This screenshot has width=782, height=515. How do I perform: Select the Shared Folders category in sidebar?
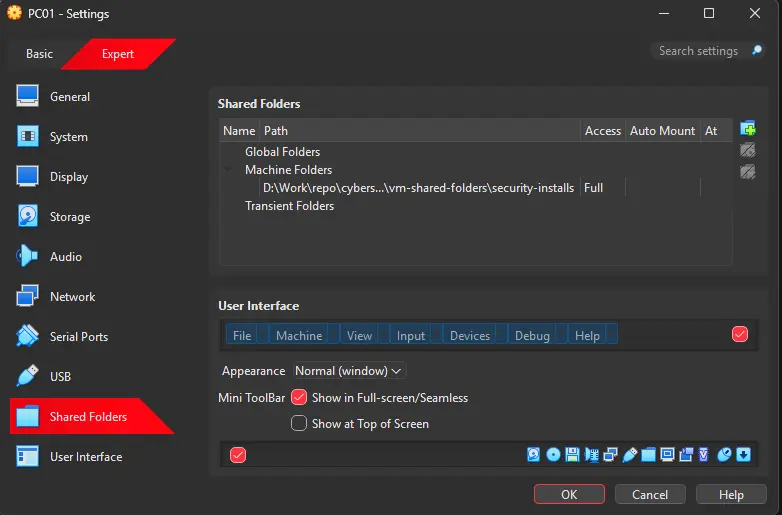click(x=92, y=416)
